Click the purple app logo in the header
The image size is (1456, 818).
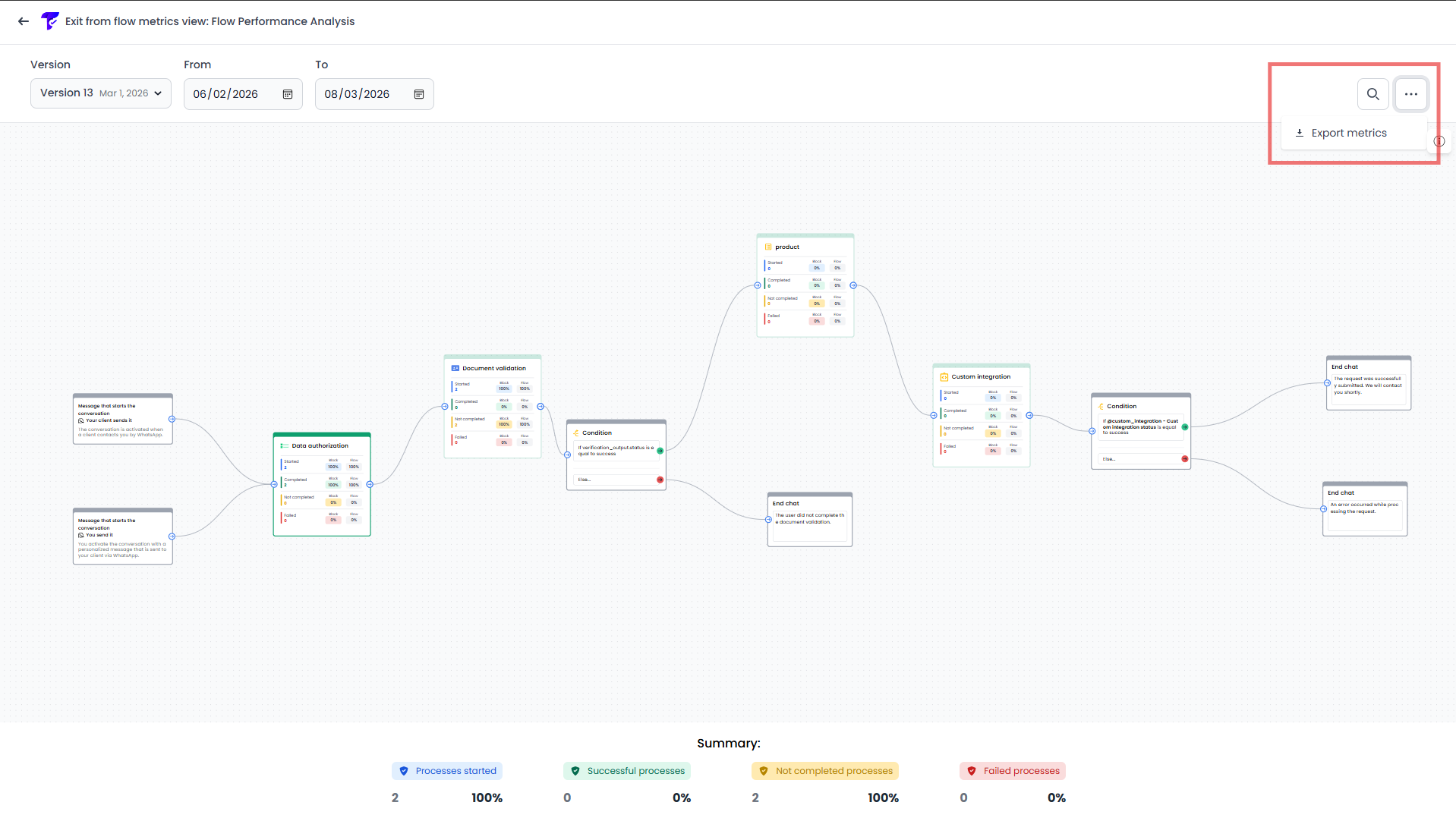click(x=49, y=21)
